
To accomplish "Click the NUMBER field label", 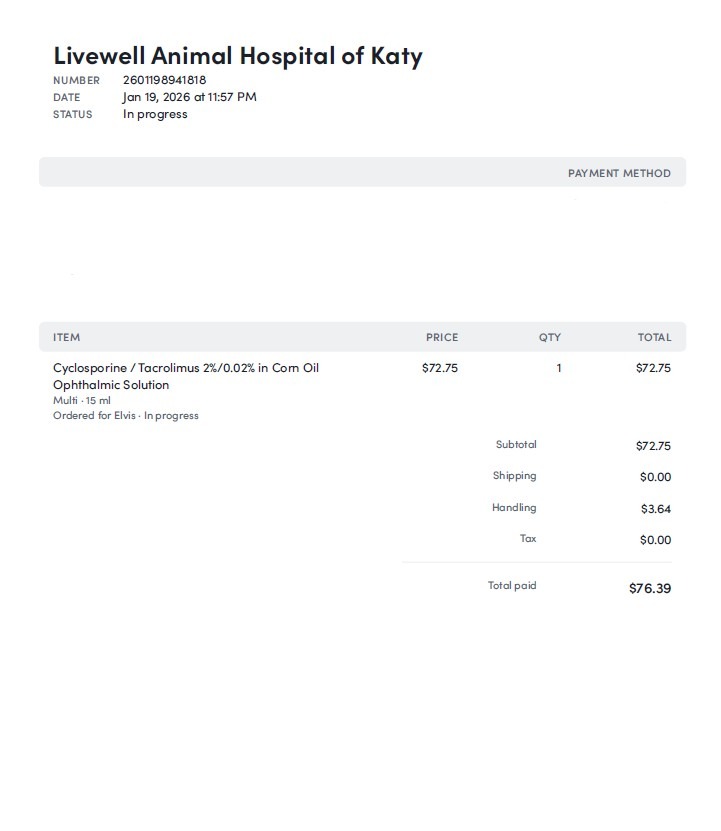I will tap(76, 80).
